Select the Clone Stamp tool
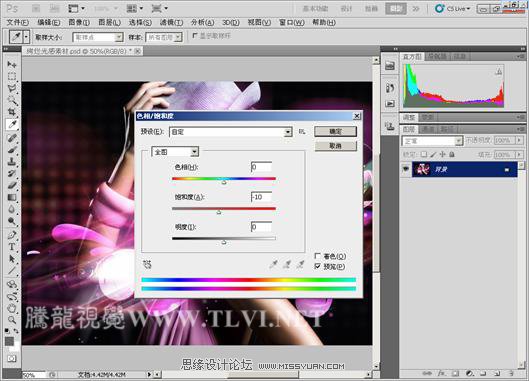This screenshot has height=381, width=529. (x=12, y=161)
